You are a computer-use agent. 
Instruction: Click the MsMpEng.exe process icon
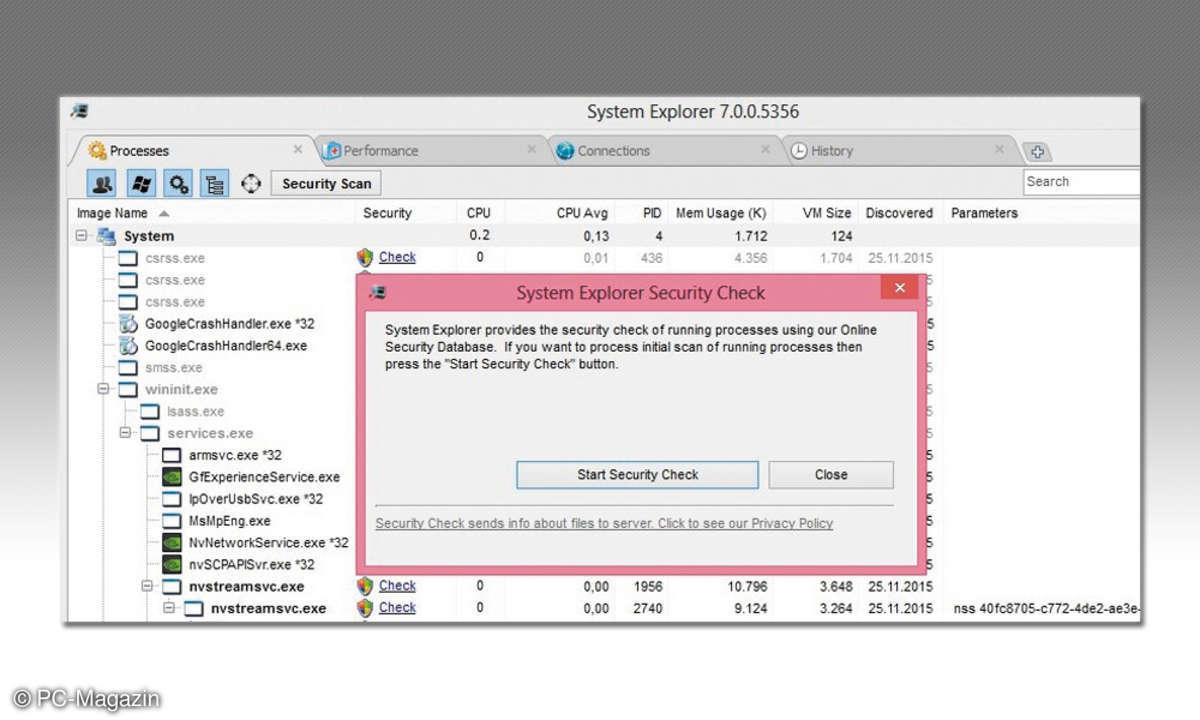(172, 521)
